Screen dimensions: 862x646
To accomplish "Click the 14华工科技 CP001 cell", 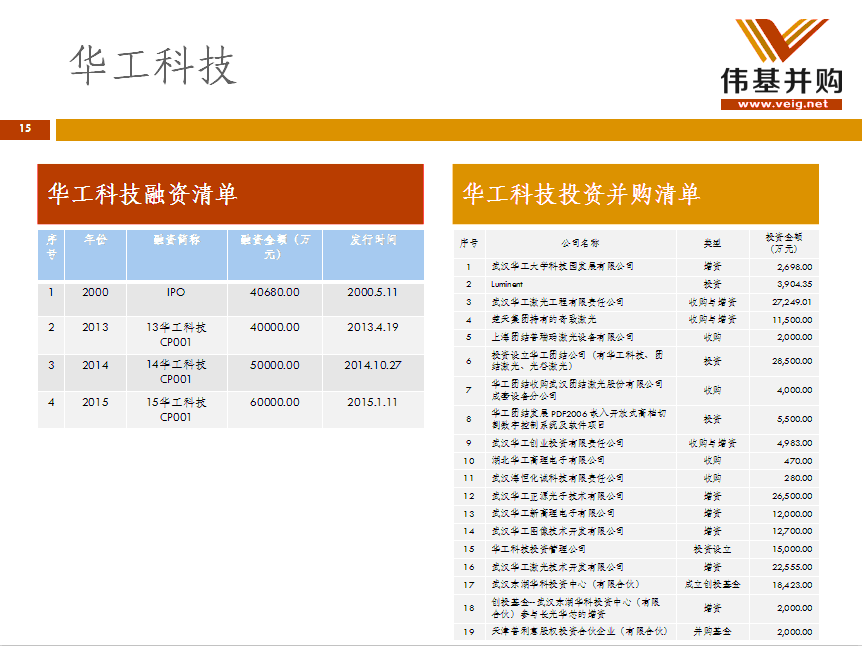I will [176, 372].
